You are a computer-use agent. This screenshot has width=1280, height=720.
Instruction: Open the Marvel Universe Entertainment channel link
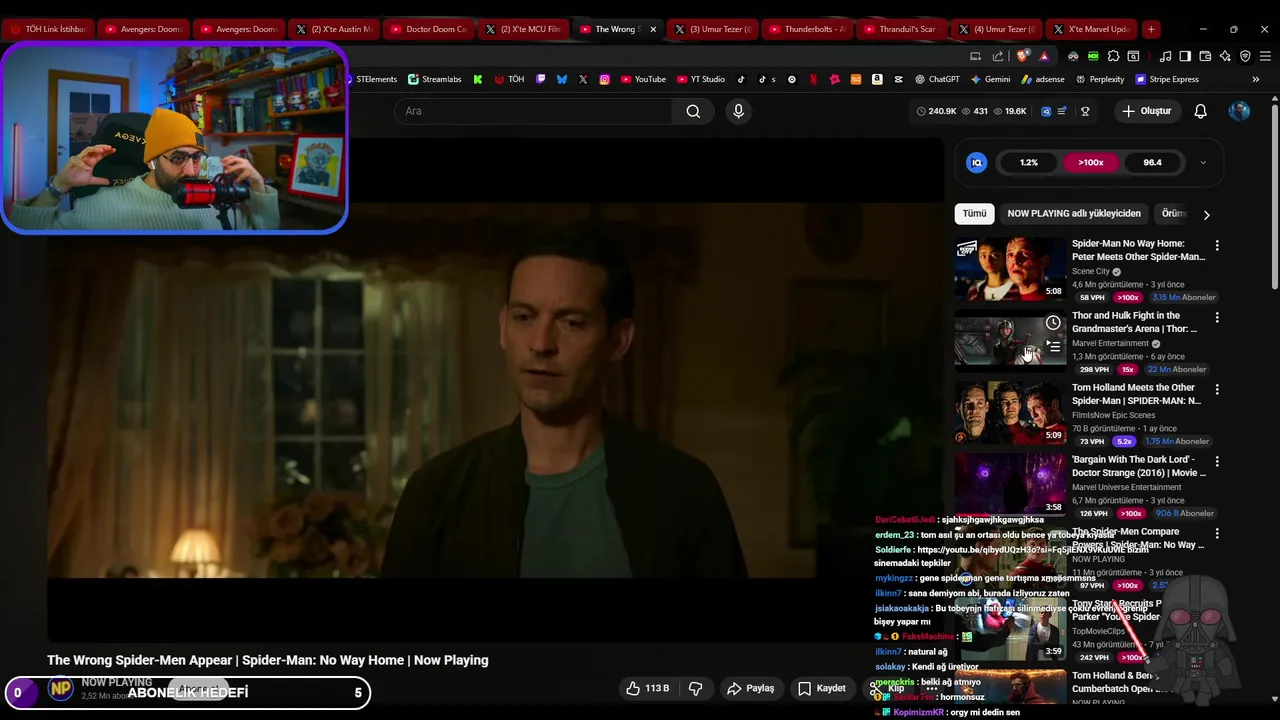1126,487
